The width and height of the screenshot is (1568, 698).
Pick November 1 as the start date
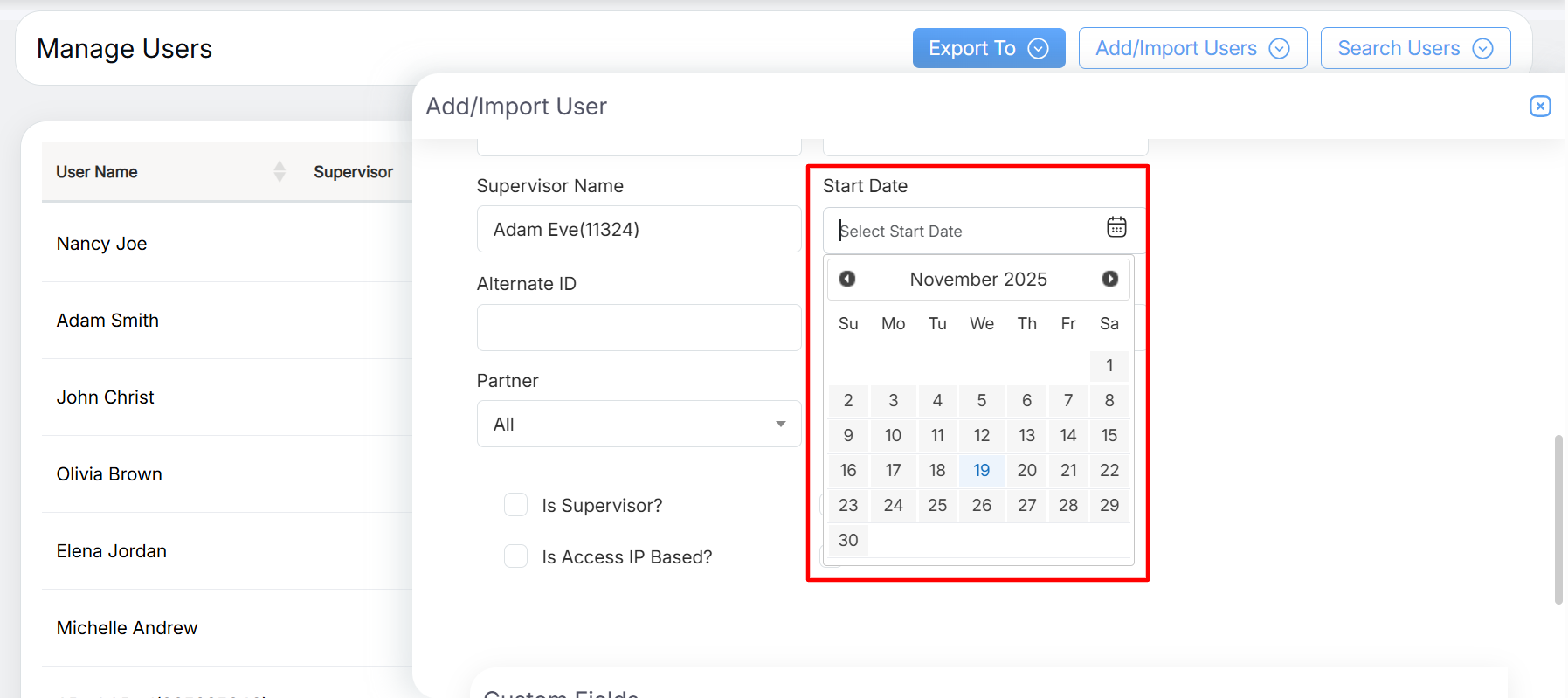(1109, 365)
